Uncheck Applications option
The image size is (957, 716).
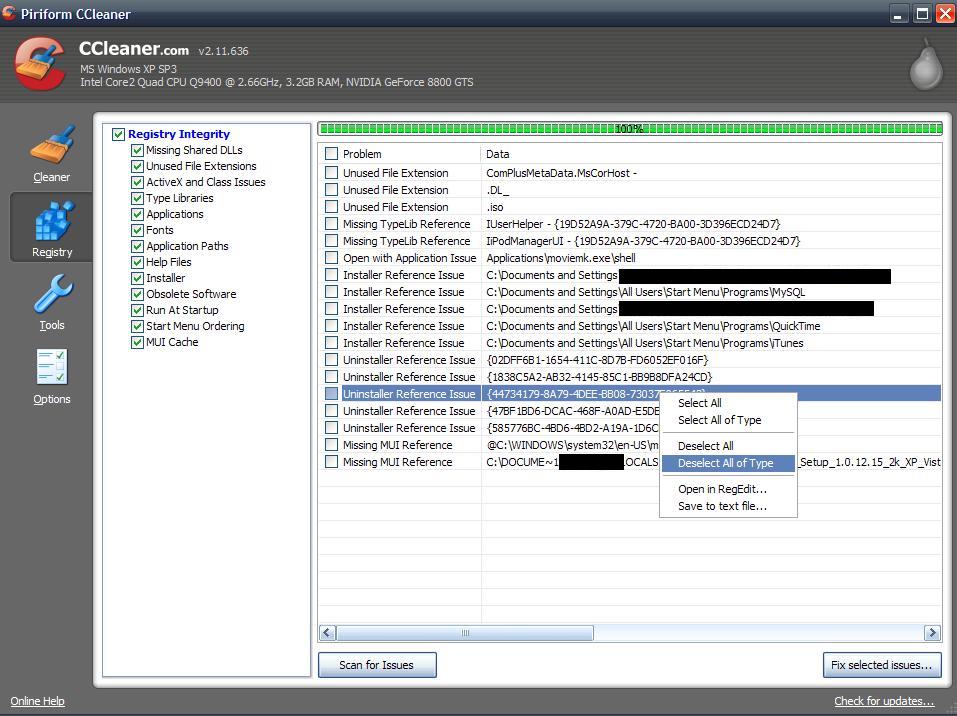pos(137,214)
